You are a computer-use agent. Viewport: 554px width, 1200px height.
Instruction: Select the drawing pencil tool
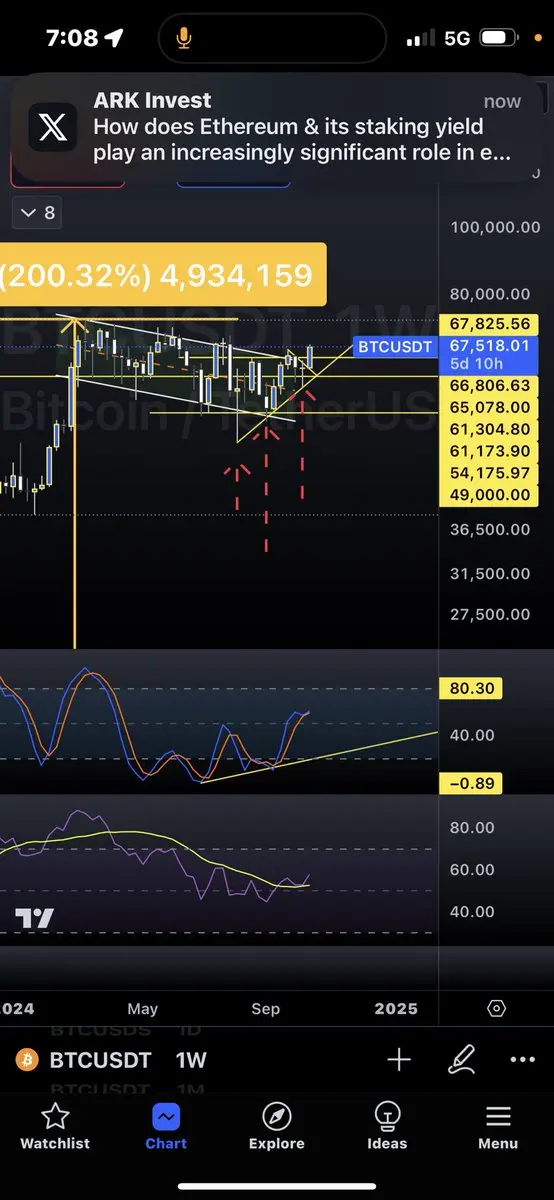(462, 1059)
